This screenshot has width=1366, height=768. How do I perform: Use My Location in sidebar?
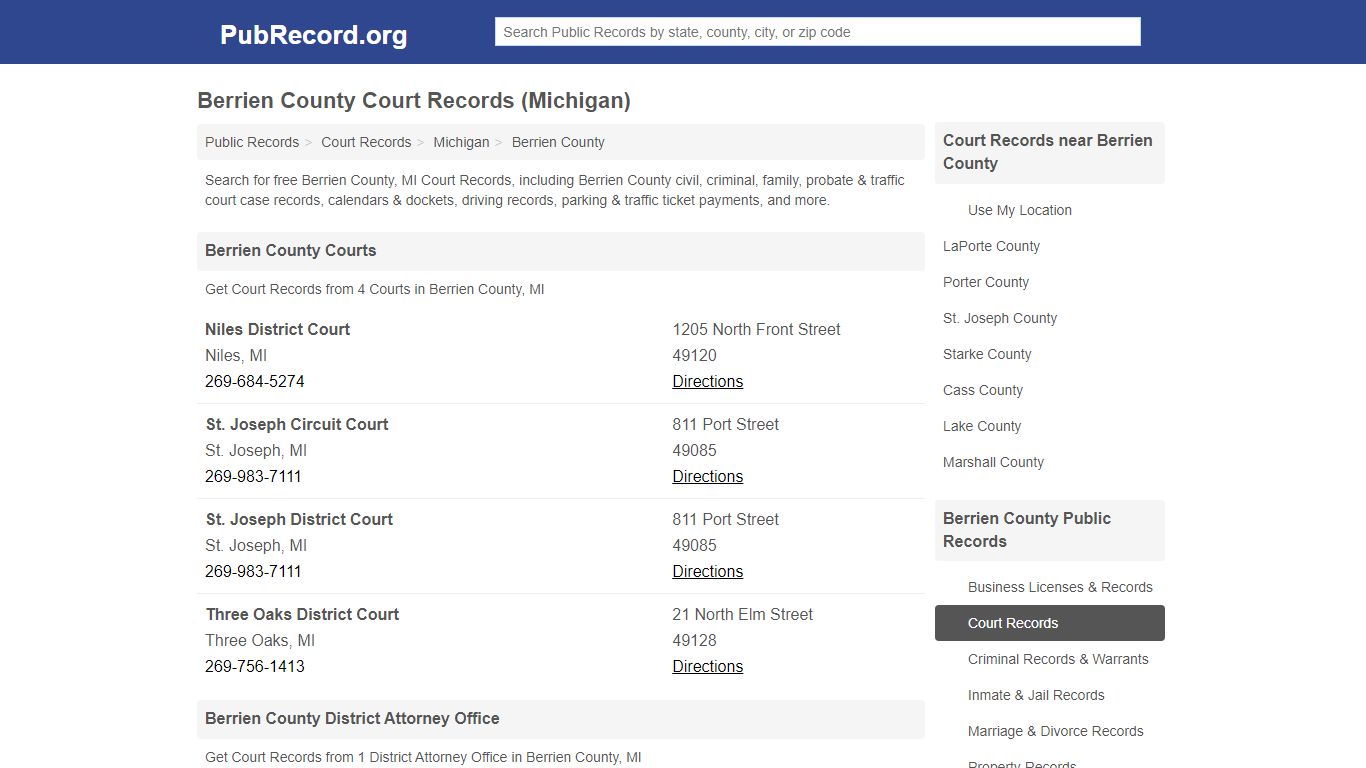1020,210
